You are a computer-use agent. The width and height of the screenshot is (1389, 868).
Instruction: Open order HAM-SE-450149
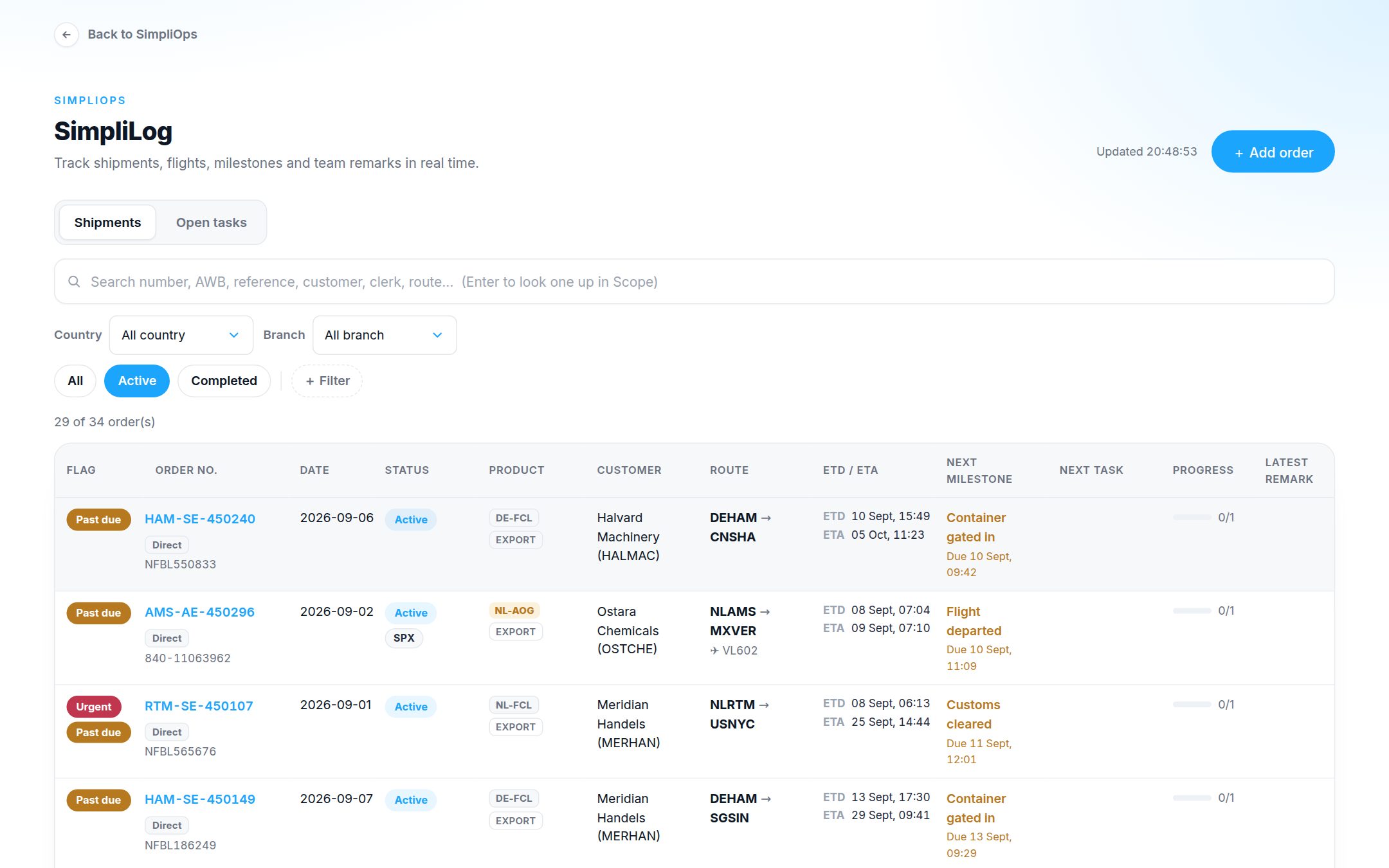click(x=200, y=799)
